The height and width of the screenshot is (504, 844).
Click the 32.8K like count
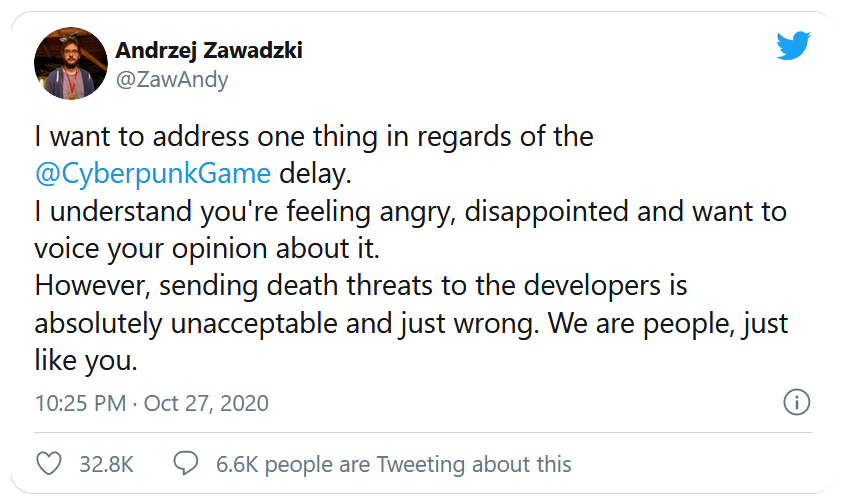105,464
